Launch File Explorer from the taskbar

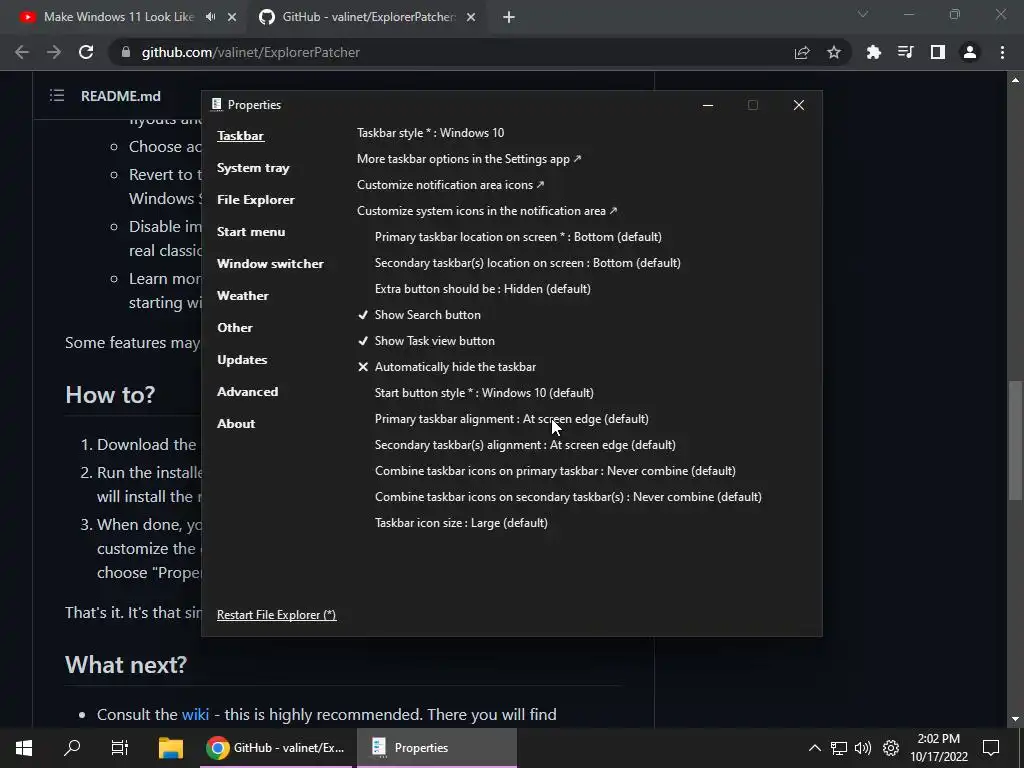170,748
